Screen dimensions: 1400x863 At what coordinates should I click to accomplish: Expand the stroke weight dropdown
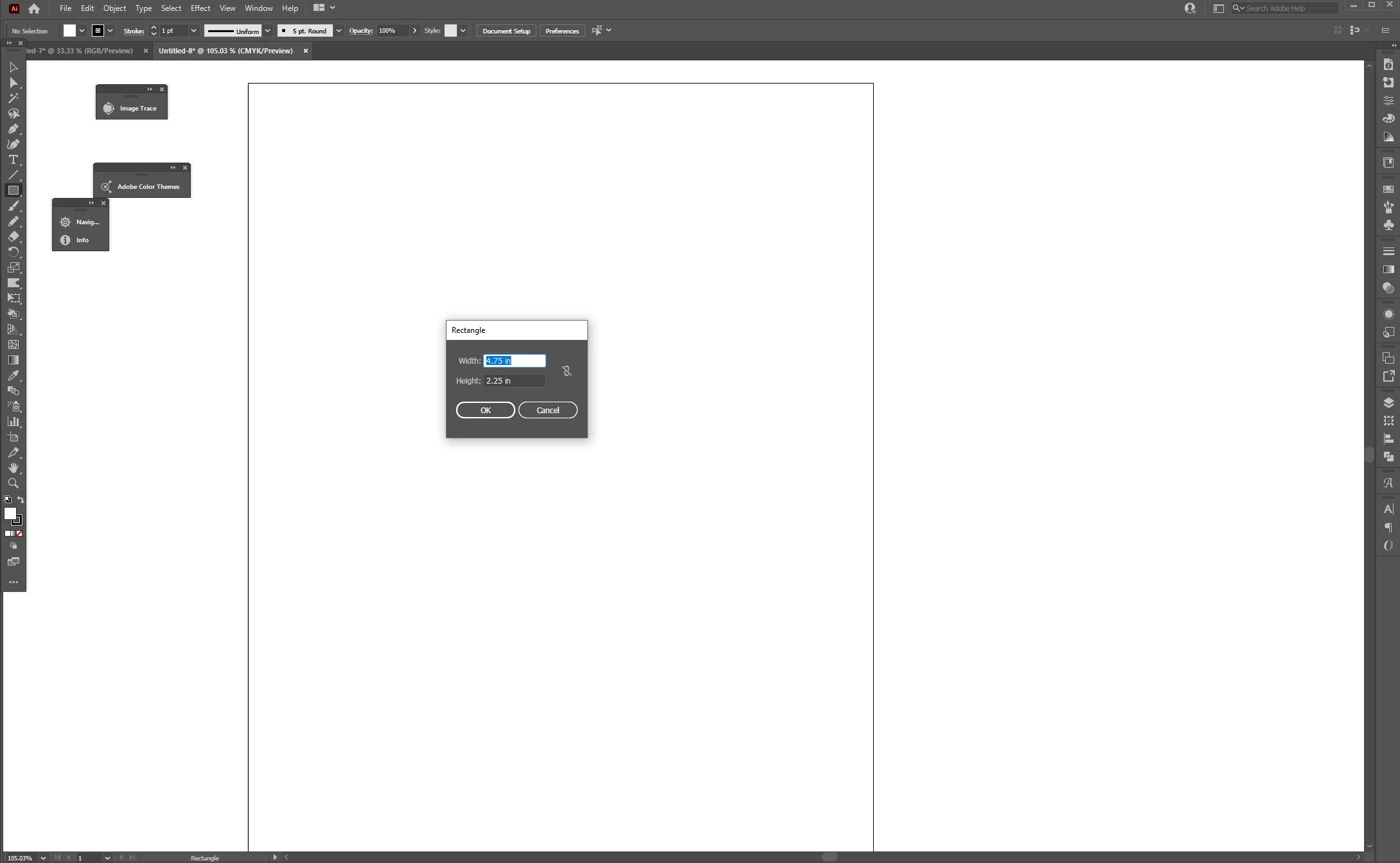point(193,31)
